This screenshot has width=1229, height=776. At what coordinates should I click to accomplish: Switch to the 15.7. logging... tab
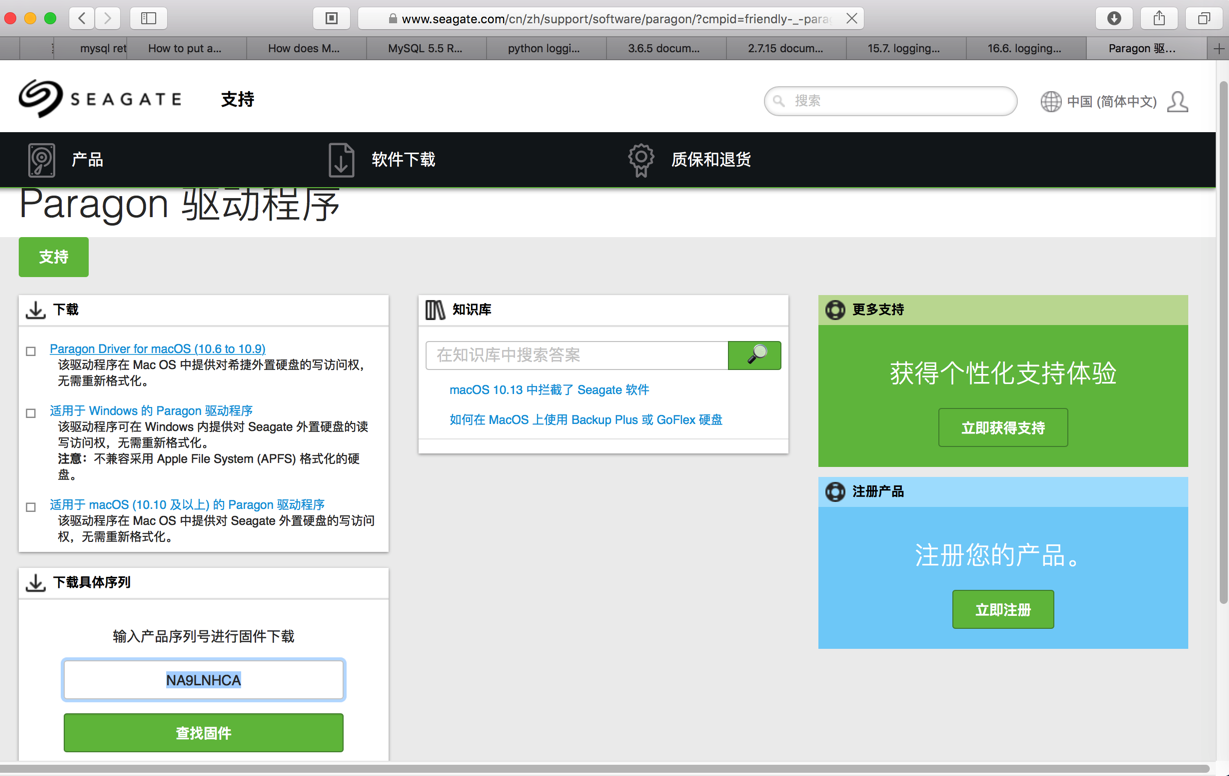pos(904,48)
